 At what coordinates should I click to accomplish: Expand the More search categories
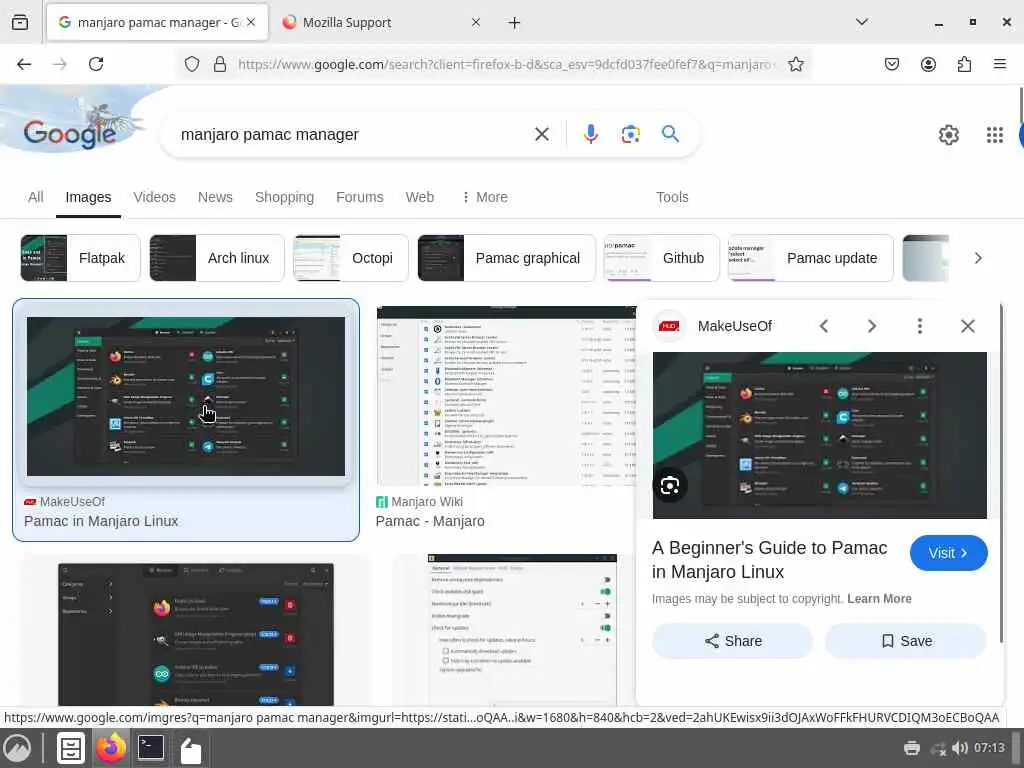485,197
